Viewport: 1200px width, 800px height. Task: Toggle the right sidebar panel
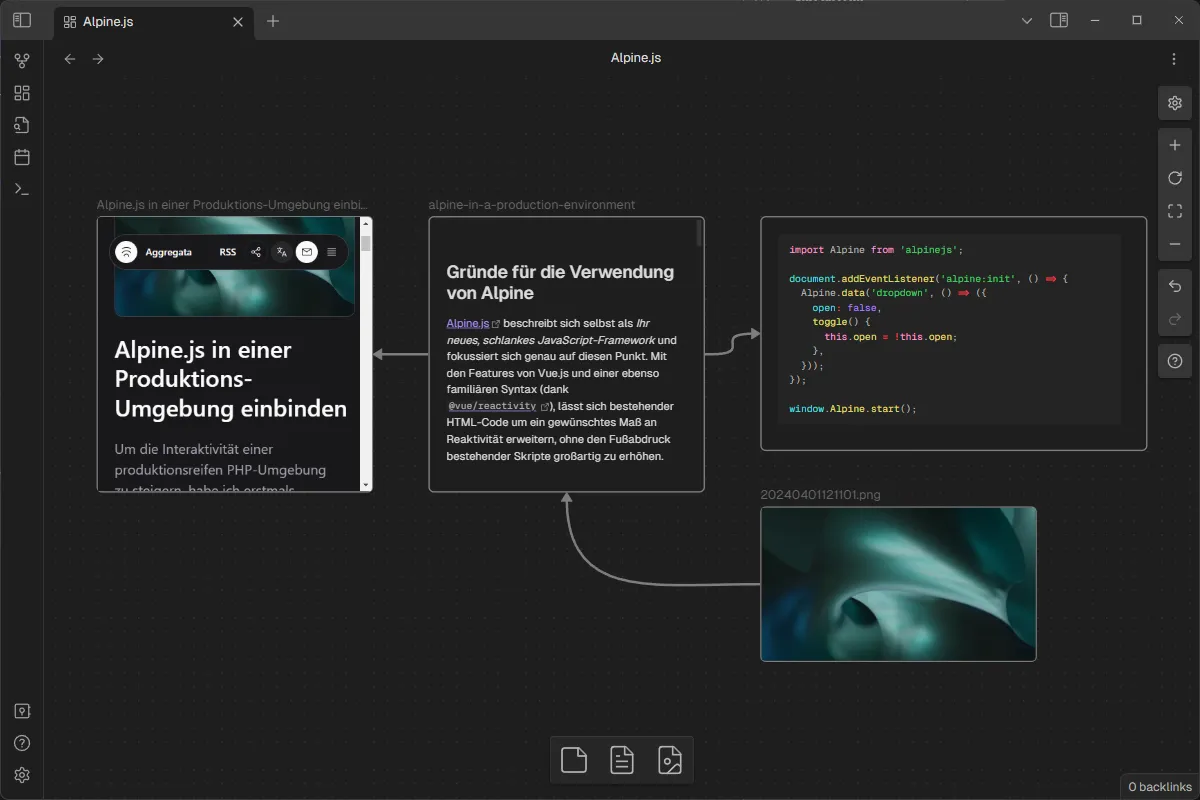(x=1059, y=20)
